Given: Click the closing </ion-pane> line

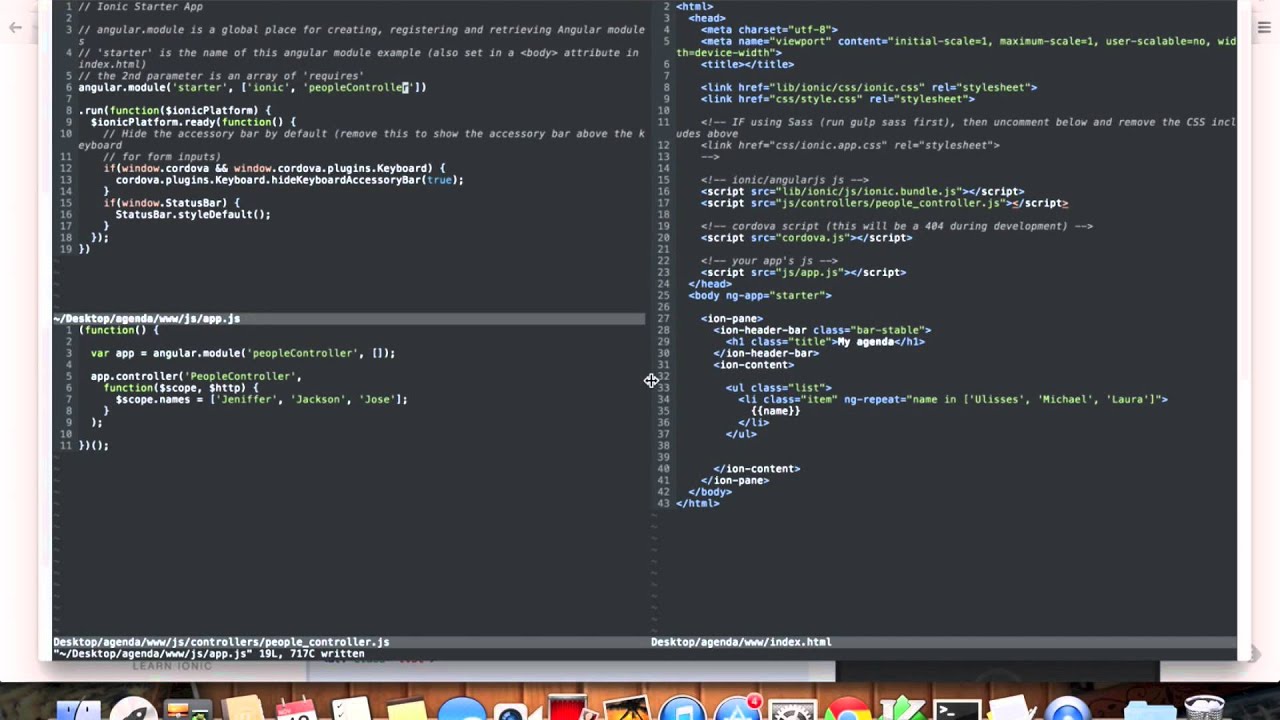Looking at the screenshot, I should click(734, 480).
